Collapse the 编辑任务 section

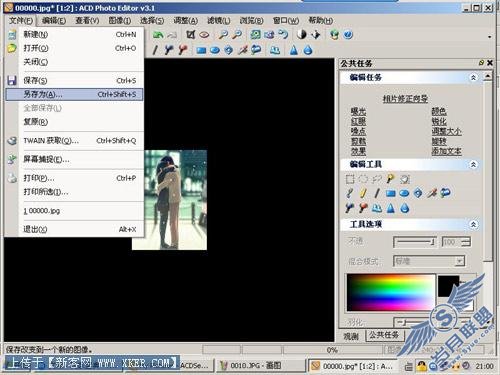(473, 78)
